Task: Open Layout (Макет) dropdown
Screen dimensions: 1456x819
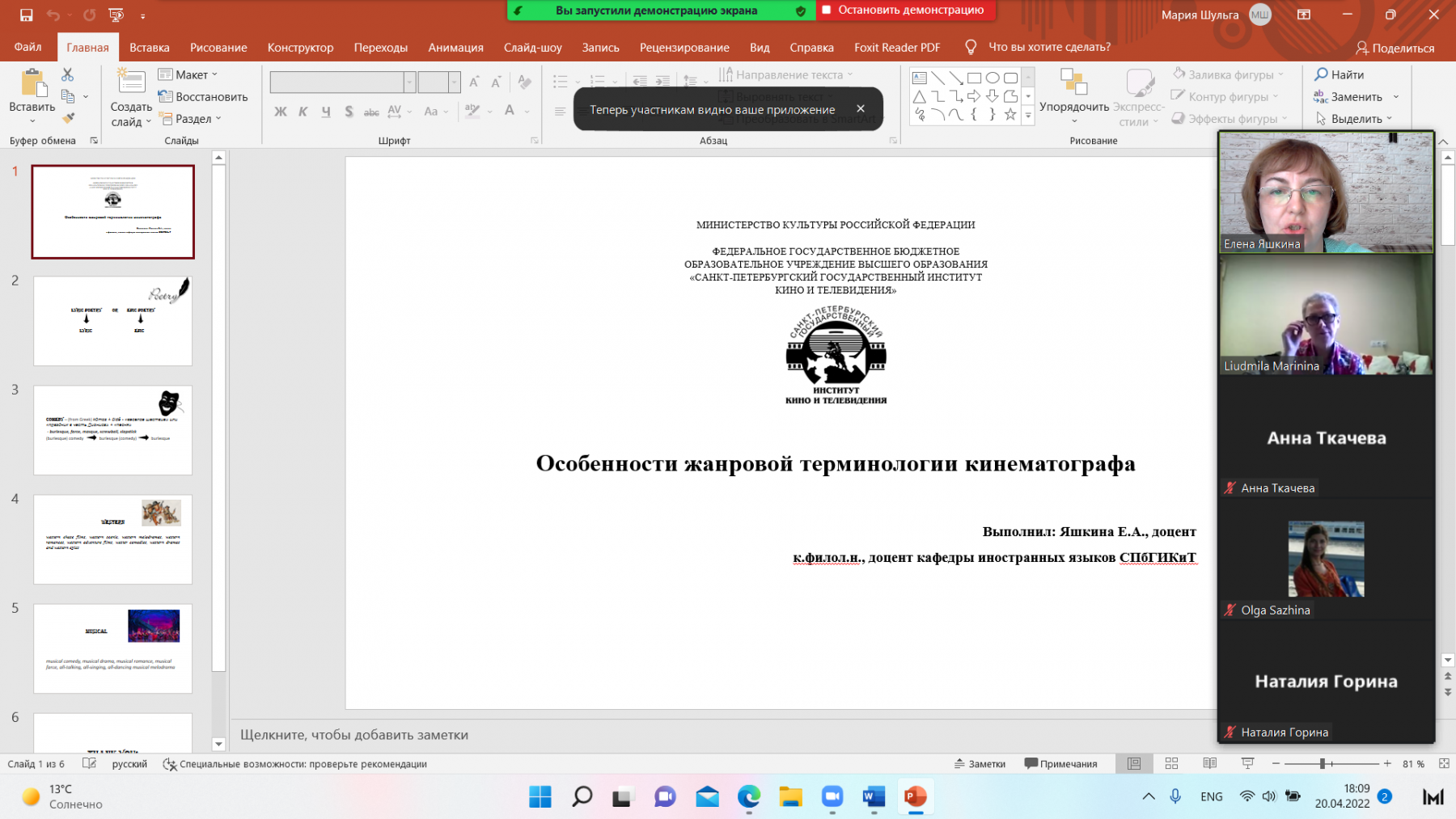Action: 188,74
